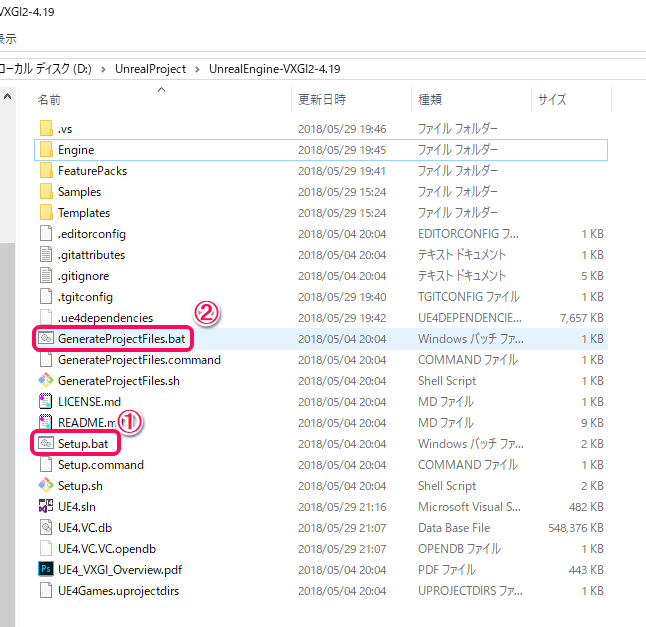This screenshot has width=646, height=627.
Task: Sort by the サイズ column header
Action: [552, 100]
